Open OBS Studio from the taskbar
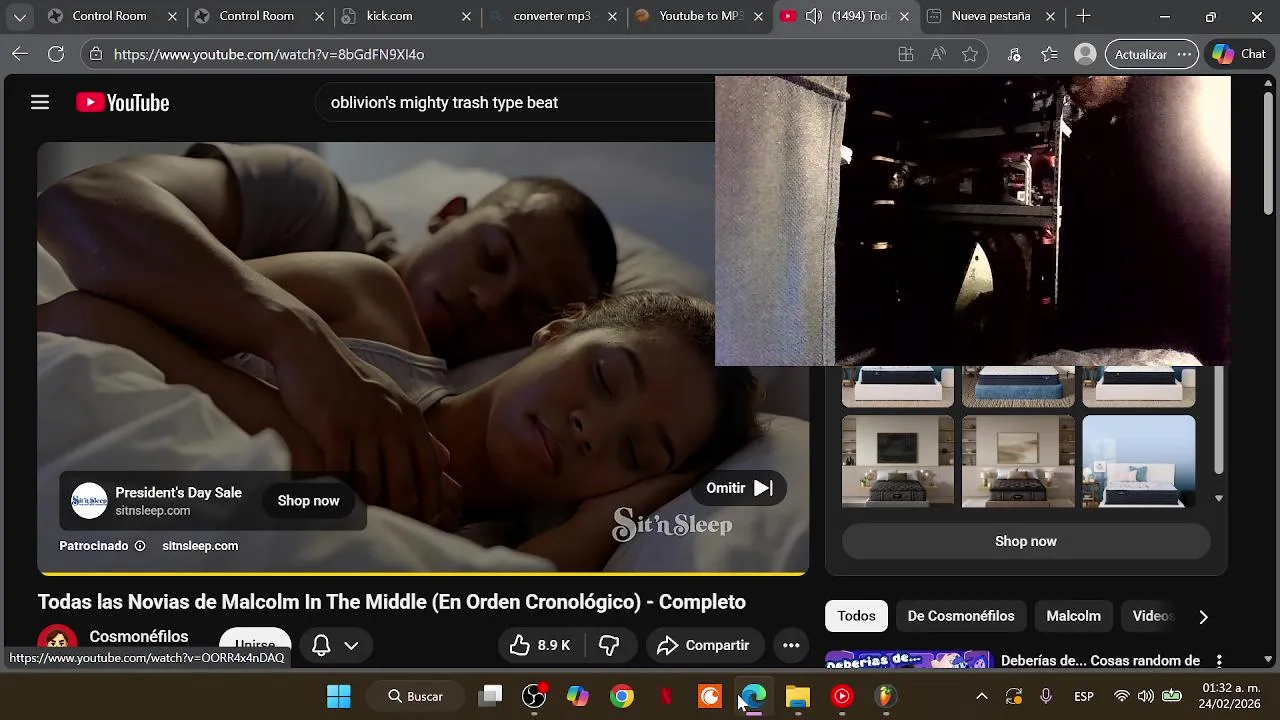 click(x=534, y=696)
